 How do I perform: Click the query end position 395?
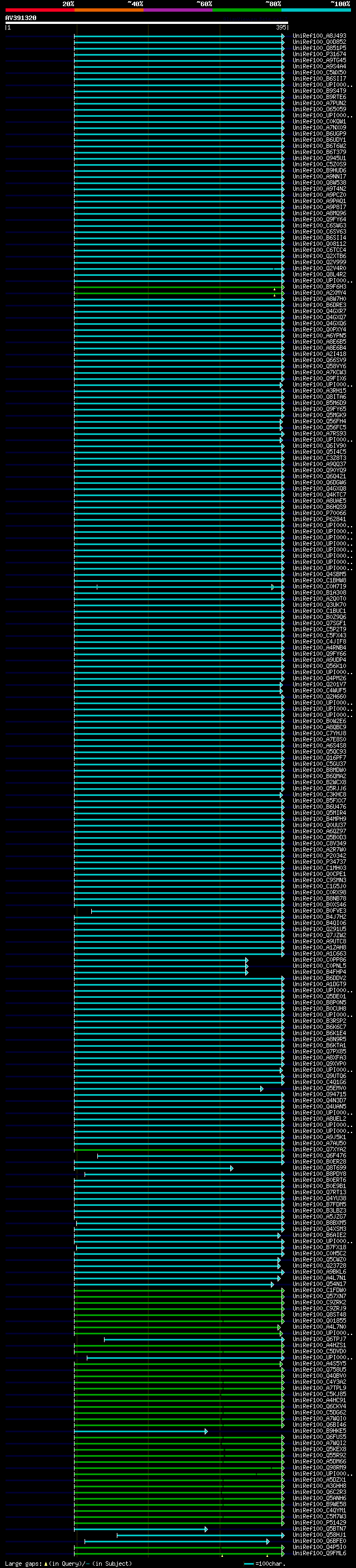click(x=281, y=27)
